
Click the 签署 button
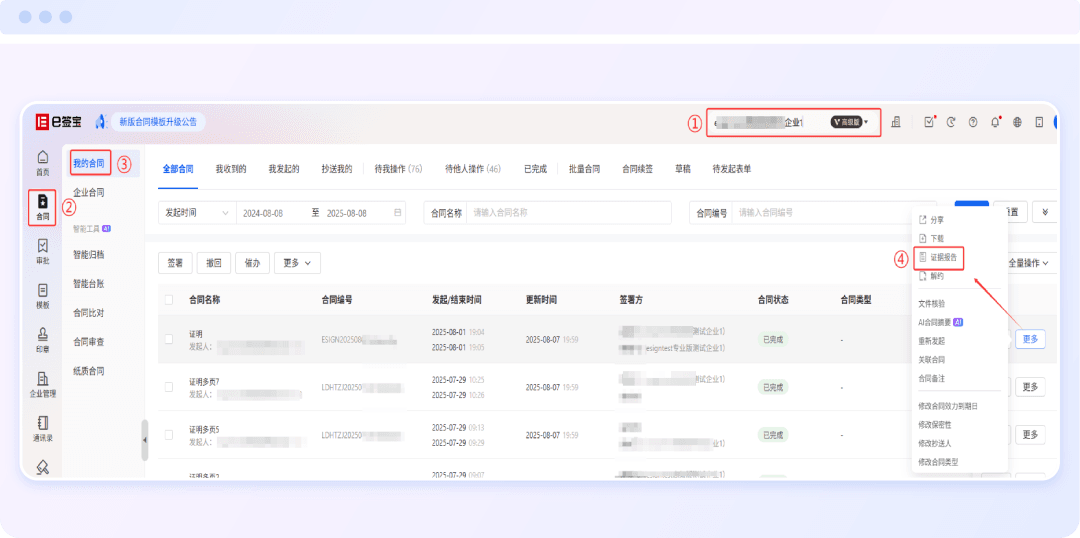pyautogui.click(x=175, y=262)
